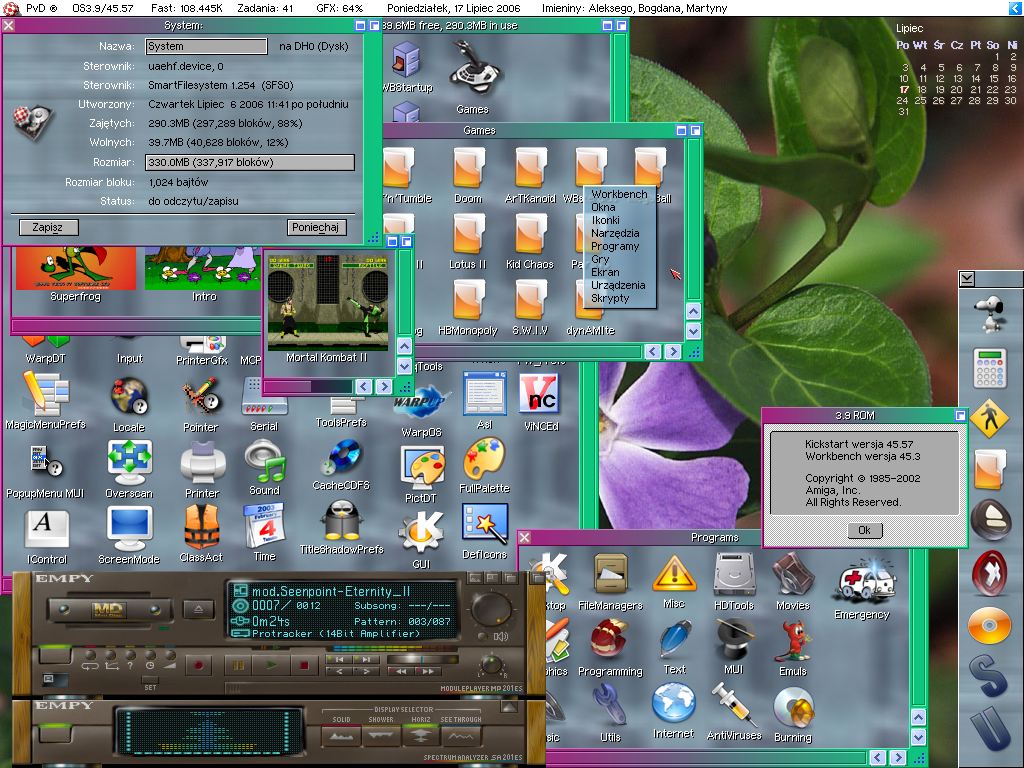Launch the Lotus II game icon
Screen dimensions: 1024x768
tap(468, 234)
